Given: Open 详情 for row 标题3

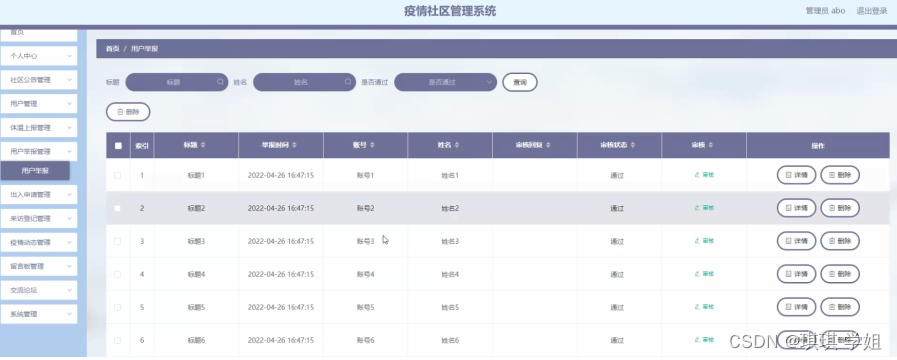Looking at the screenshot, I should (x=796, y=241).
